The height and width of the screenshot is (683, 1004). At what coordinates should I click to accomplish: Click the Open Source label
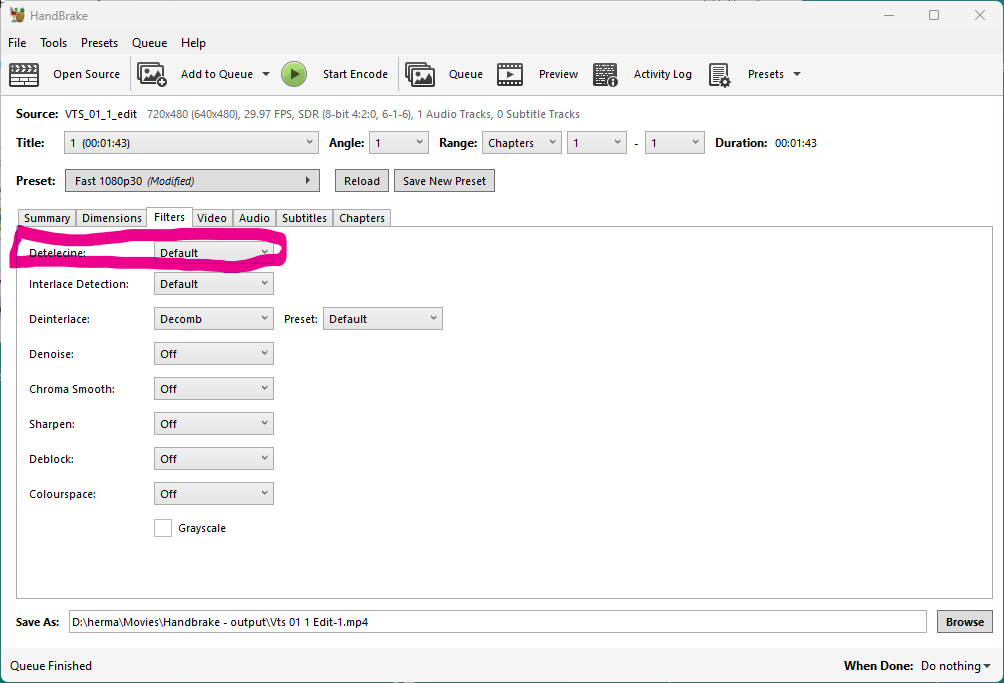click(86, 74)
